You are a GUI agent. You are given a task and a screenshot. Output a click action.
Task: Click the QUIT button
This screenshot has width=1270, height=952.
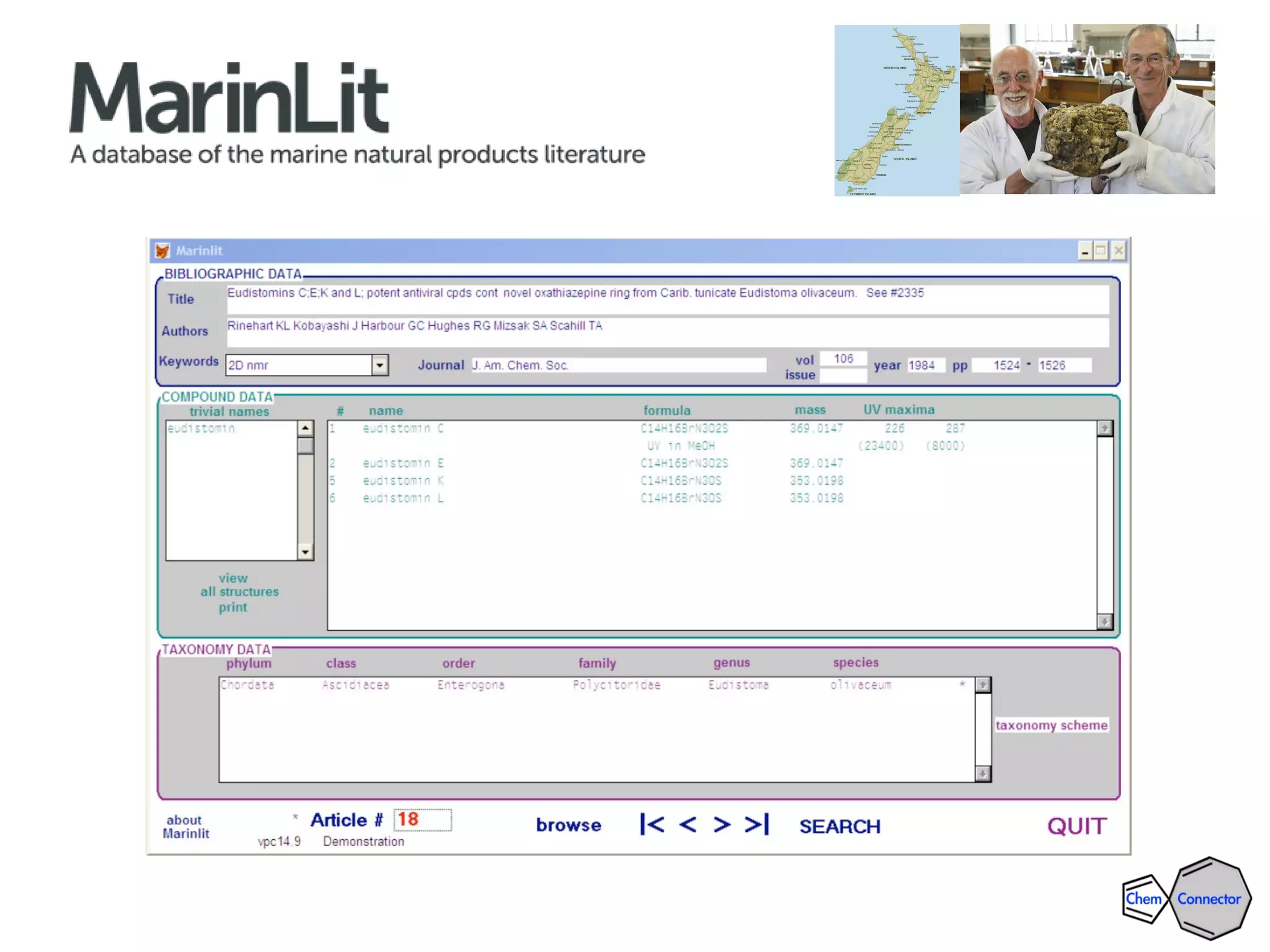1077,826
